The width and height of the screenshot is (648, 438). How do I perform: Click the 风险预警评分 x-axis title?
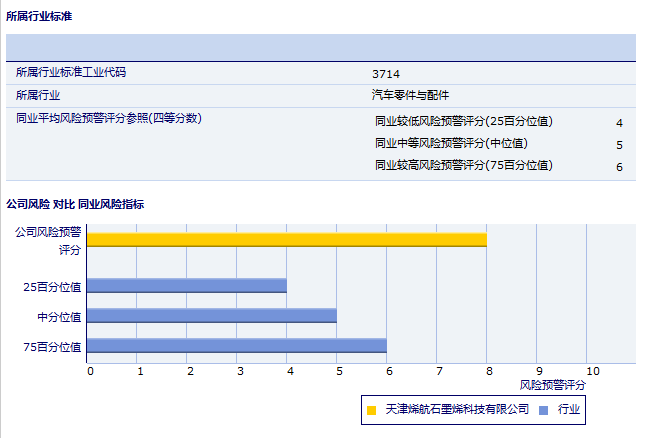(553, 385)
